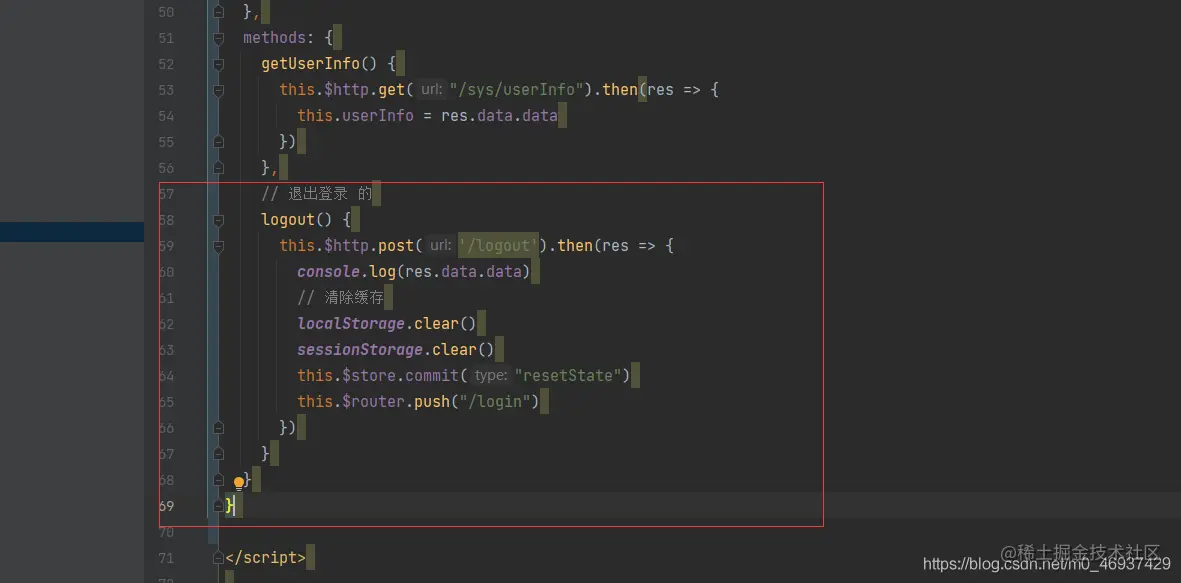Click line number 57 in the gutter
Image resolution: width=1181 pixels, height=583 pixels.
tap(166, 194)
